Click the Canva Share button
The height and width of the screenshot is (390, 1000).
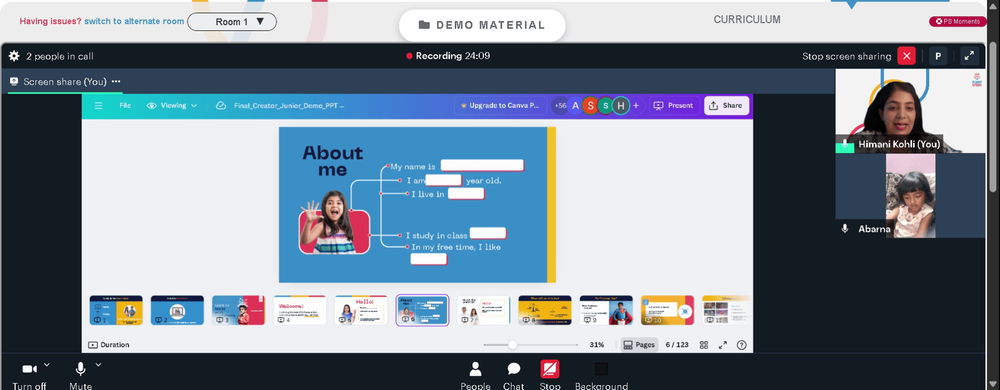tap(726, 106)
